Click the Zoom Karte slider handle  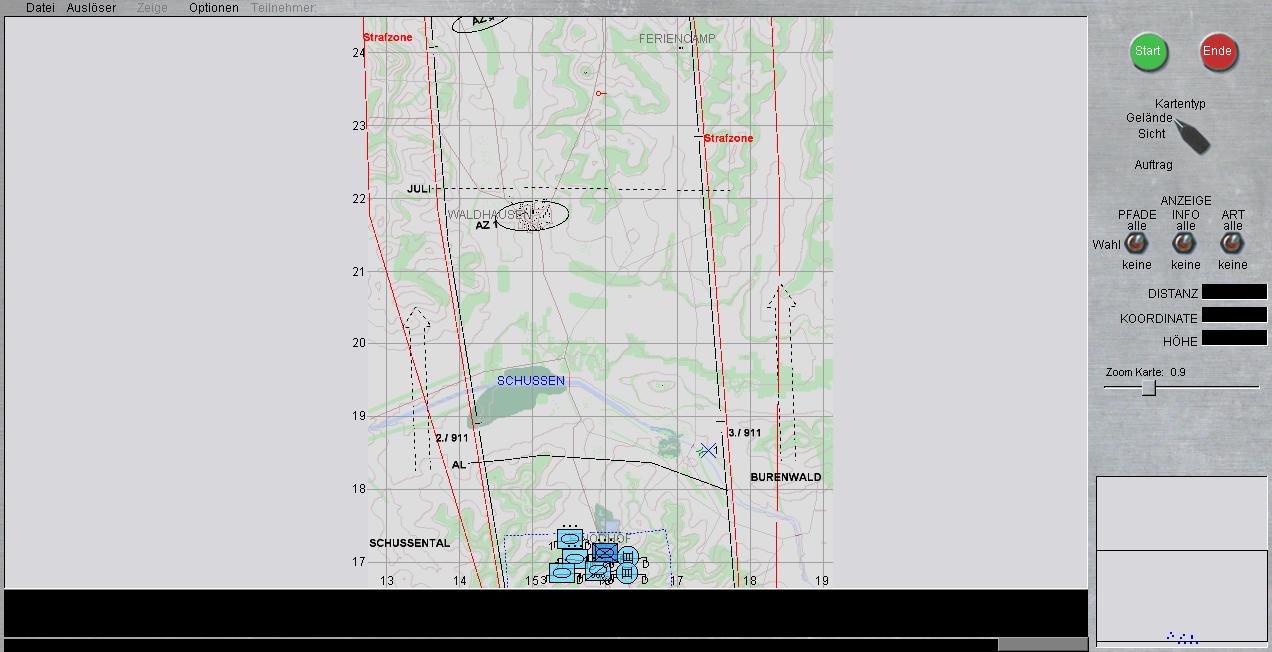(x=1149, y=387)
